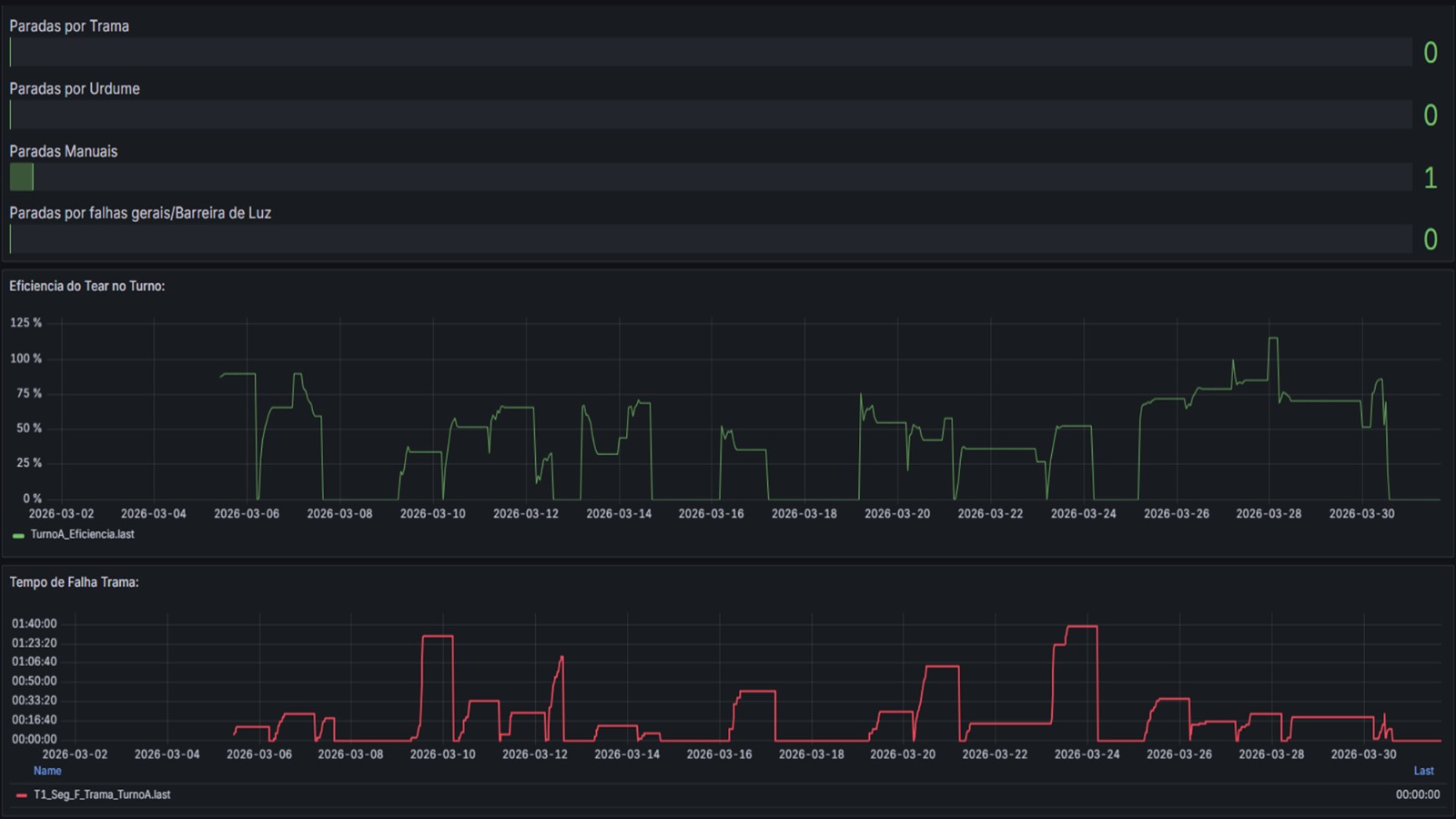The image size is (1456, 819).
Task: Click tallest weft-failure peak near 2026-03-24
Action: pyautogui.click(x=1082, y=627)
